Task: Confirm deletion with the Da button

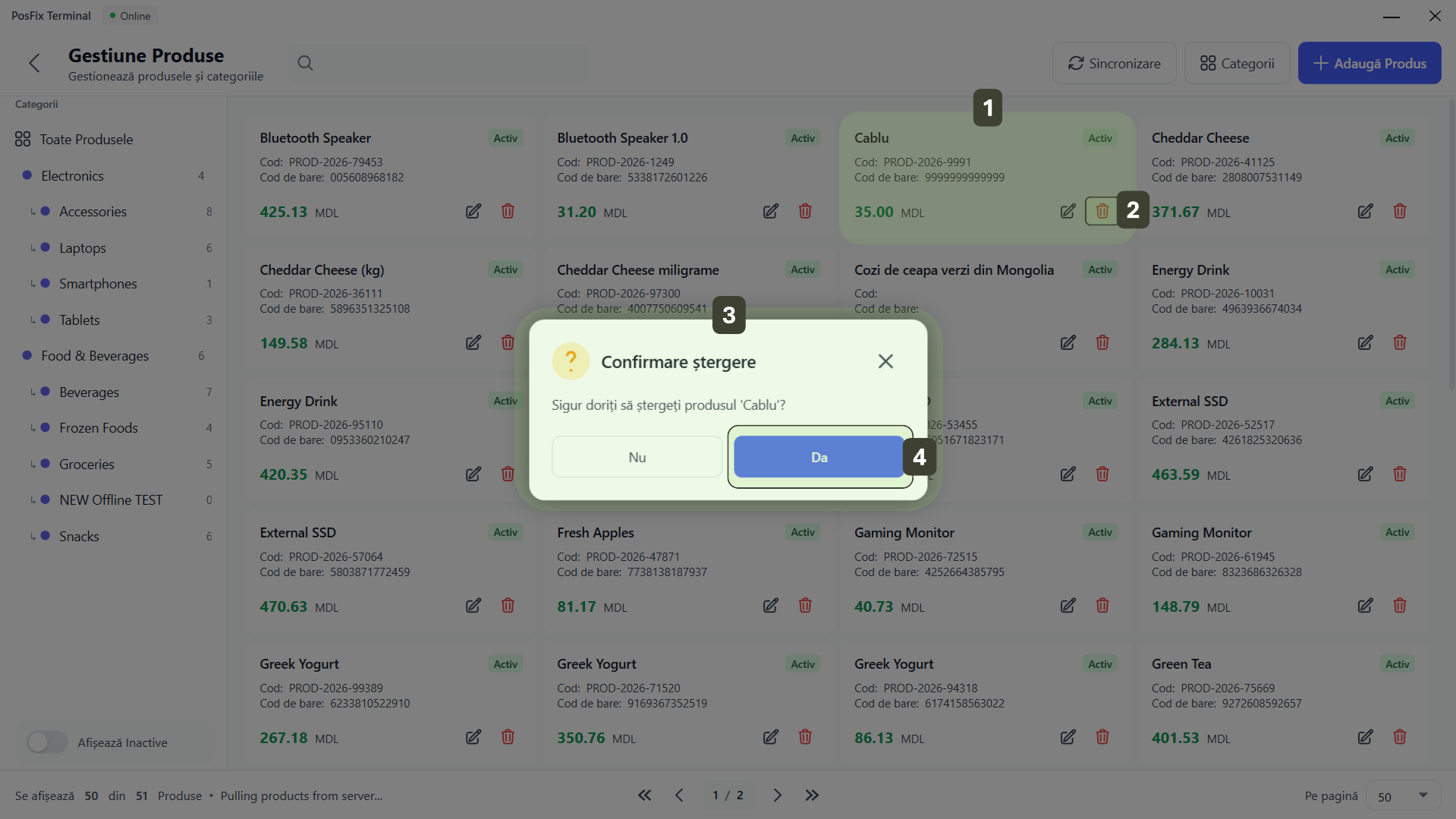Action: click(x=819, y=457)
